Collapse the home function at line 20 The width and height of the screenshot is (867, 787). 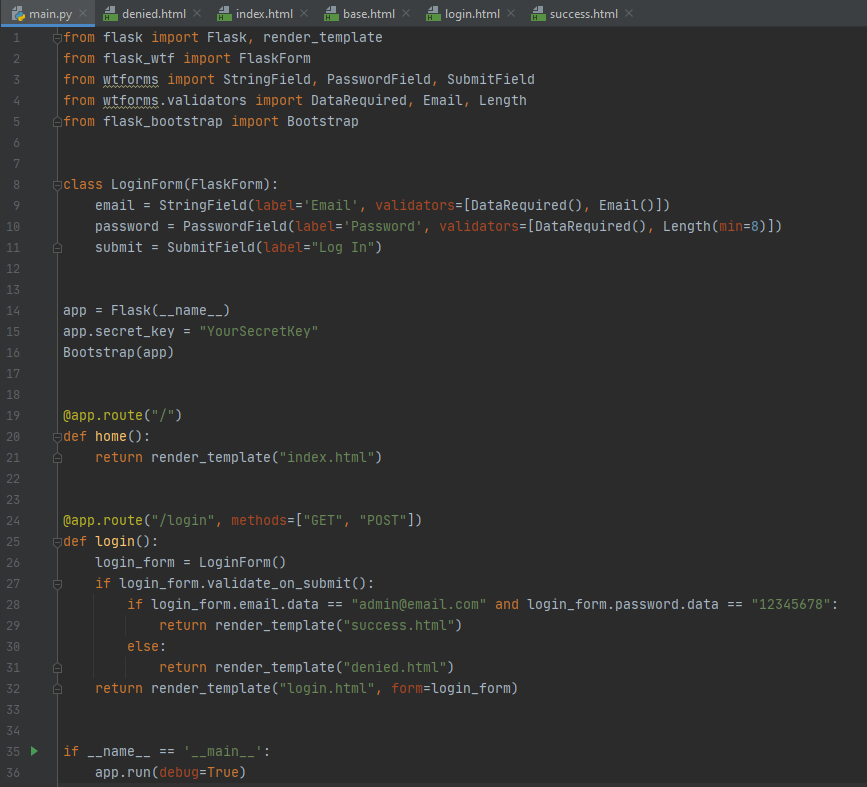[x=57, y=437]
